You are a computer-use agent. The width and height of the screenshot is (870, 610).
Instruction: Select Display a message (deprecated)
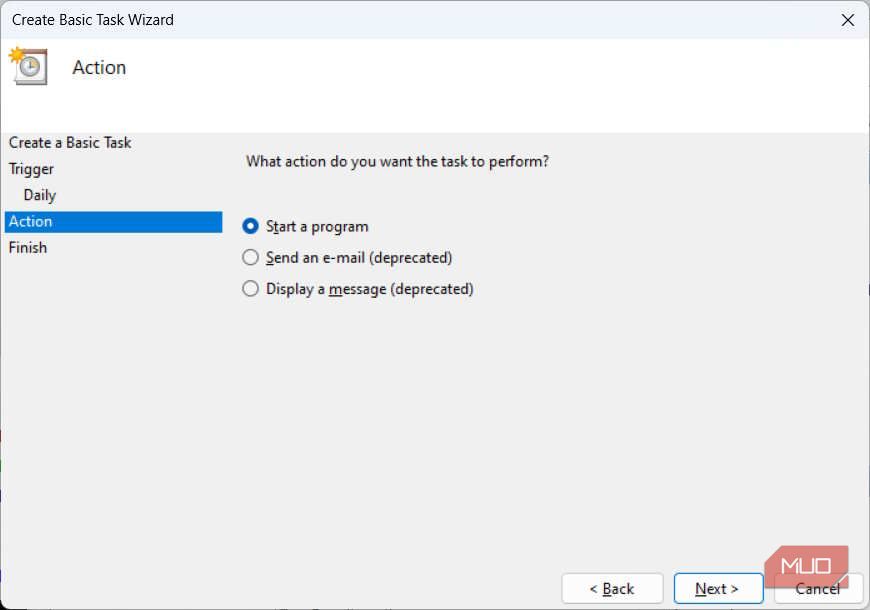[x=250, y=288]
